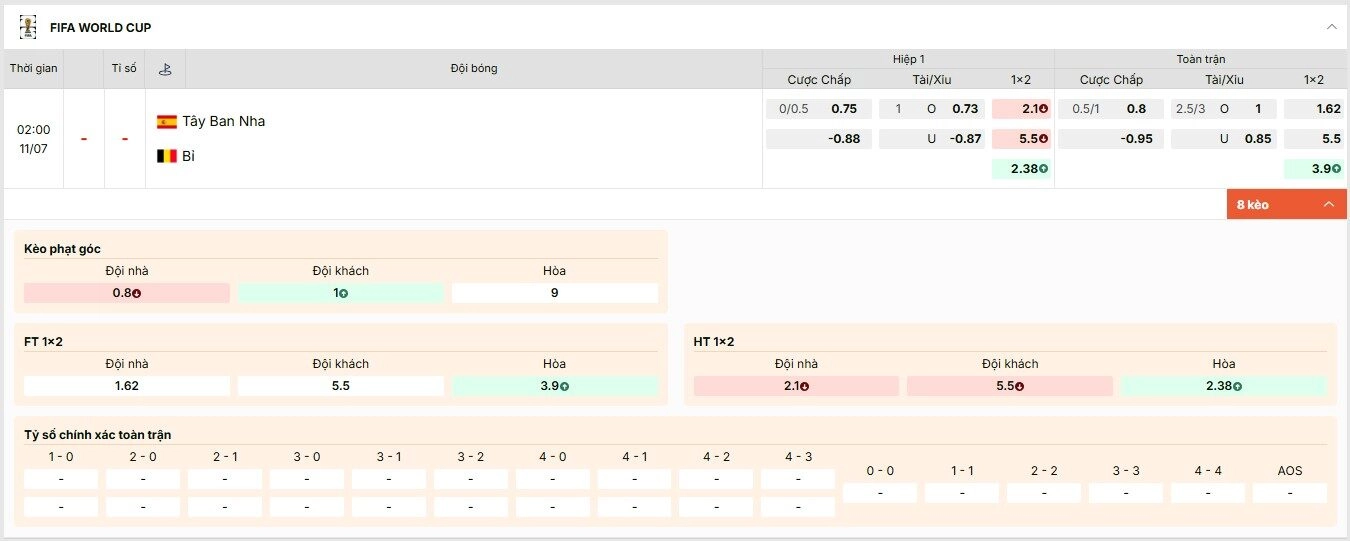Click Hiệp 1 handicap odds -0.88
The image size is (1350, 541).
click(819, 139)
